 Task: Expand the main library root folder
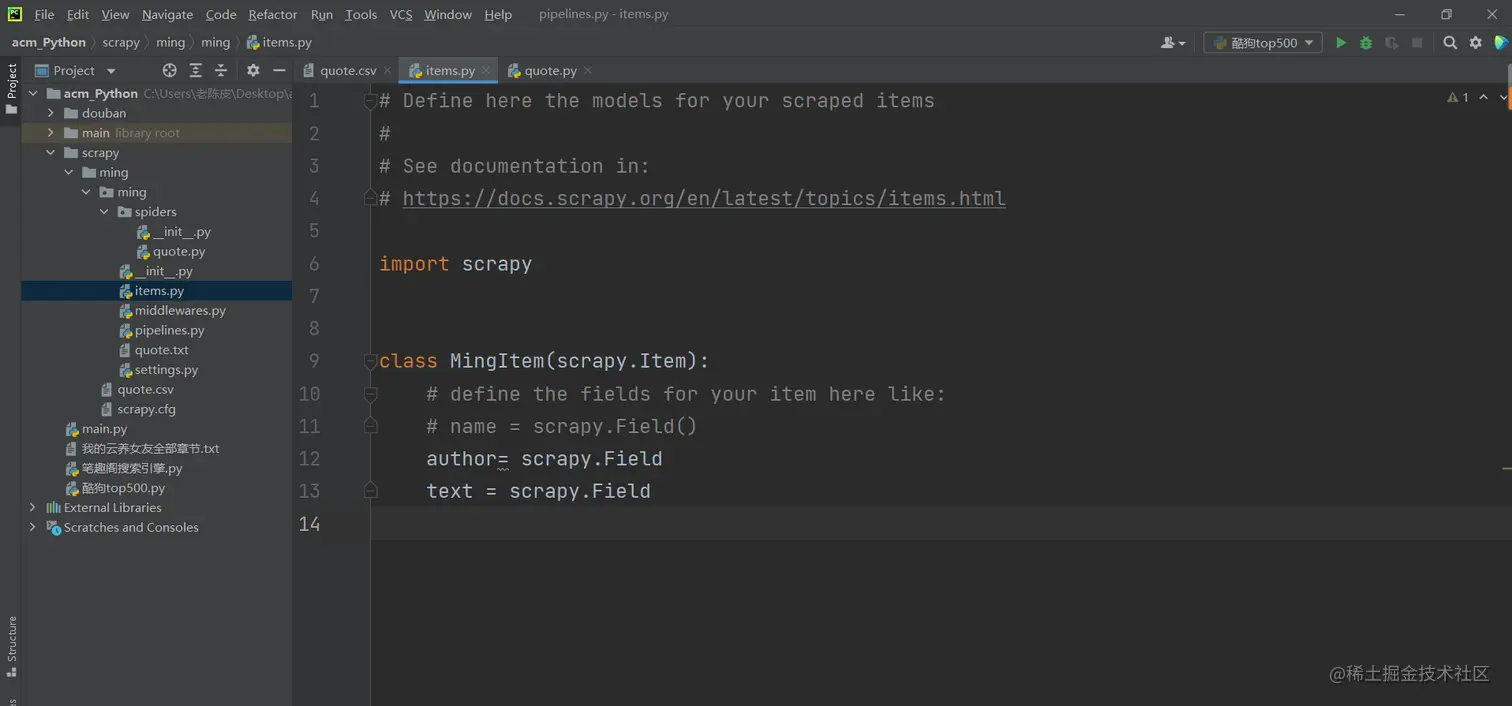pos(51,133)
